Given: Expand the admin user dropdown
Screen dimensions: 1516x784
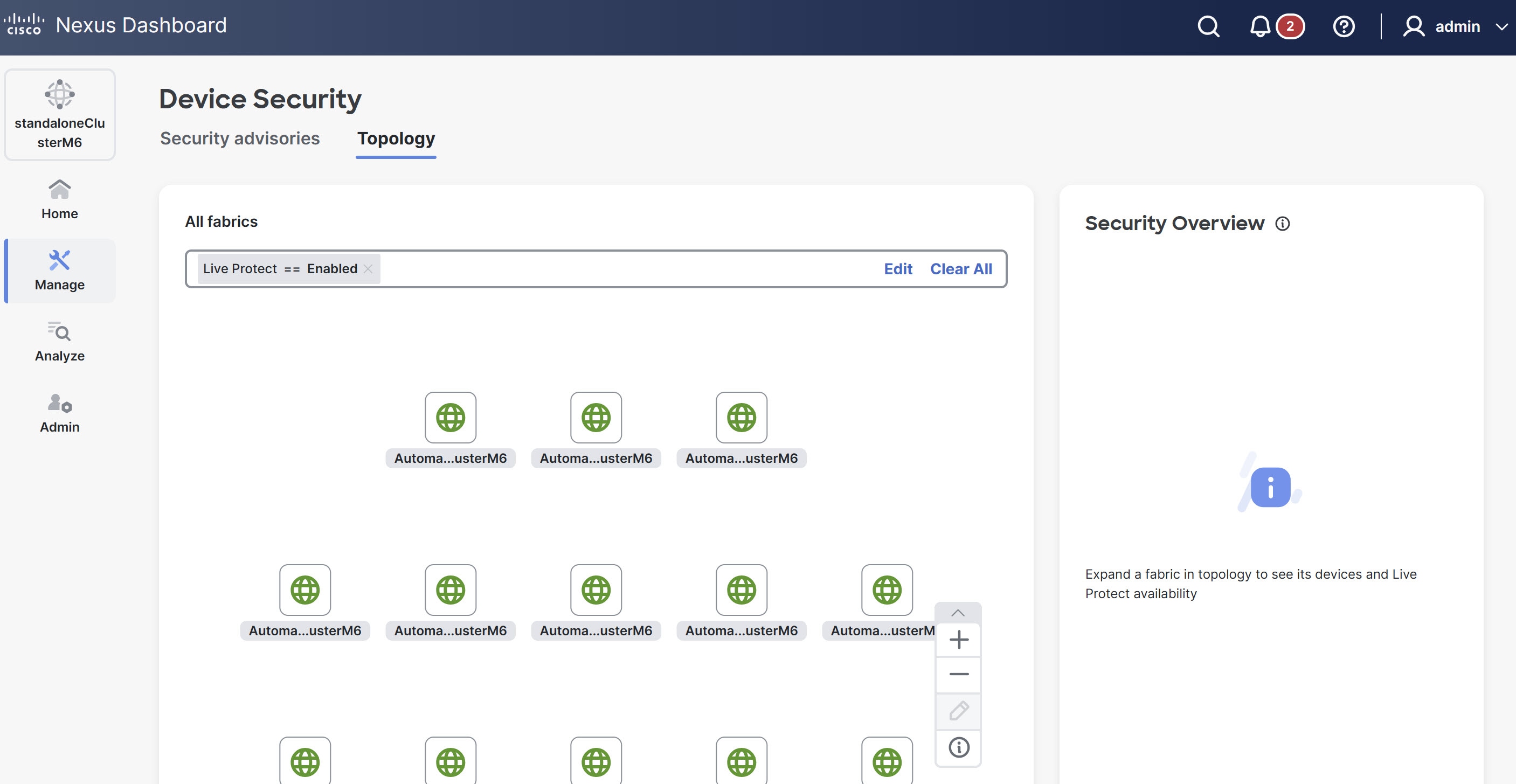Looking at the screenshot, I should pyautogui.click(x=1501, y=26).
